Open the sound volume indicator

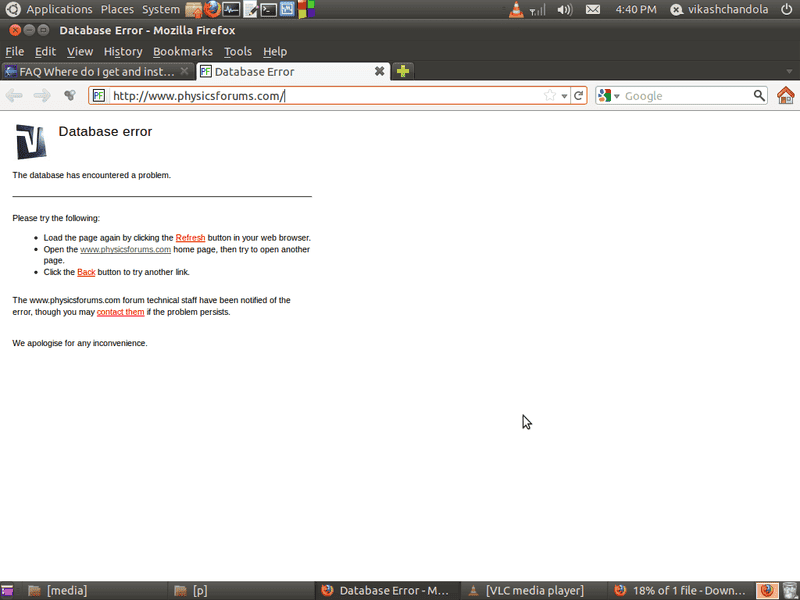(565, 9)
